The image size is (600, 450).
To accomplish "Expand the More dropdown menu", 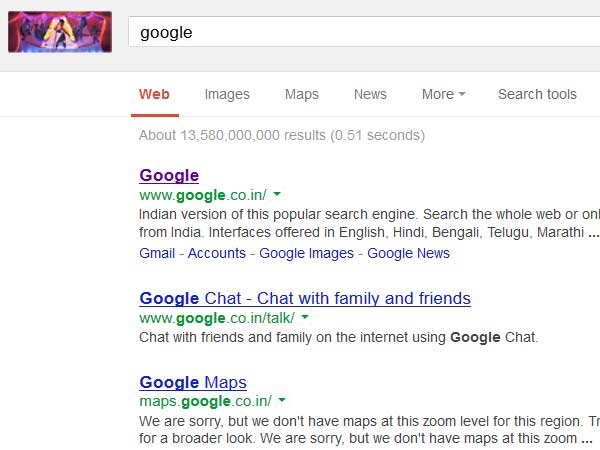I will tap(443, 95).
